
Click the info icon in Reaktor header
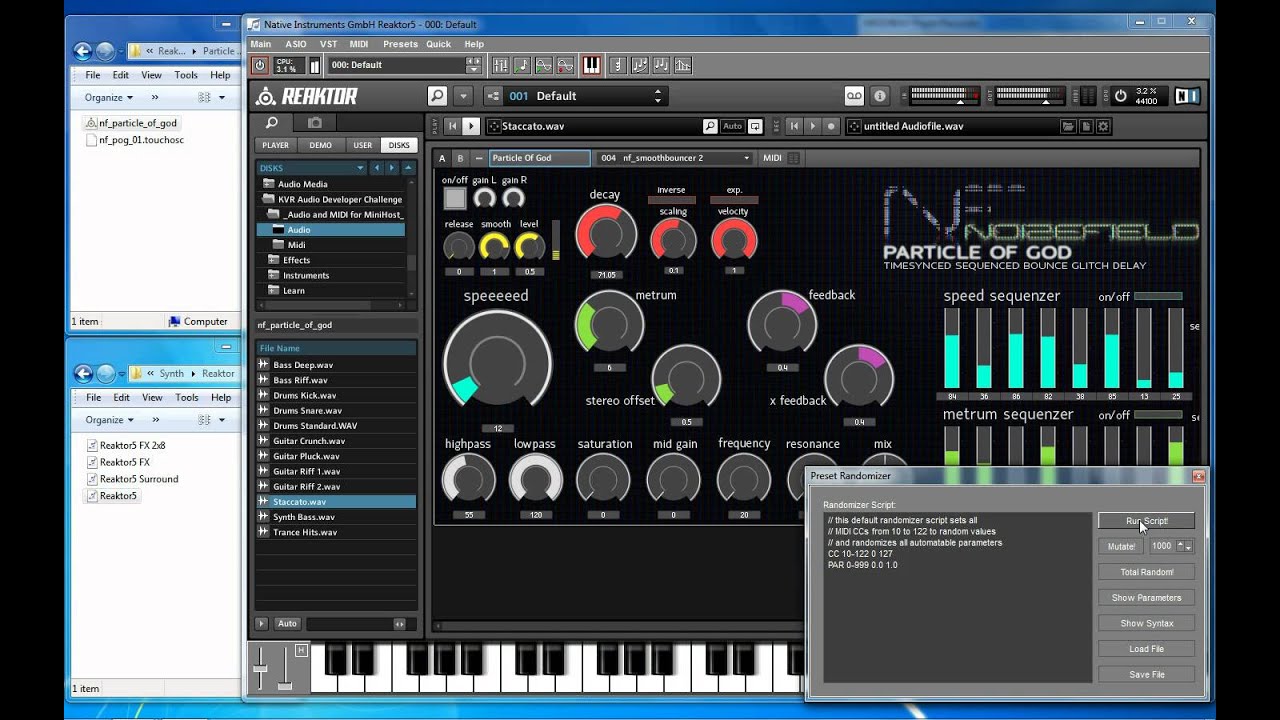coord(880,96)
